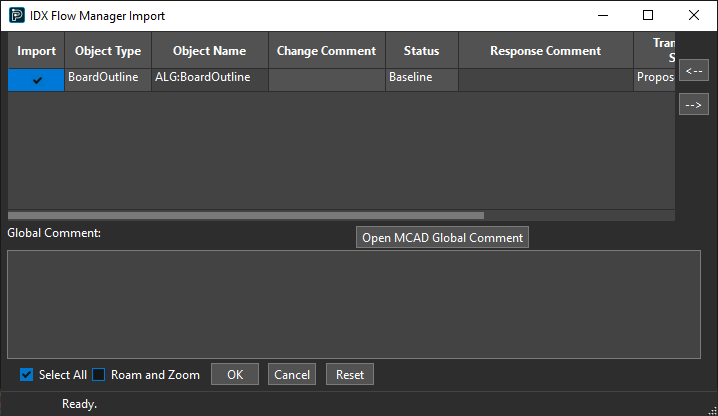Click the ALG:BoardOutline object name cell
718x416 pixels.
pyautogui.click(x=210, y=80)
